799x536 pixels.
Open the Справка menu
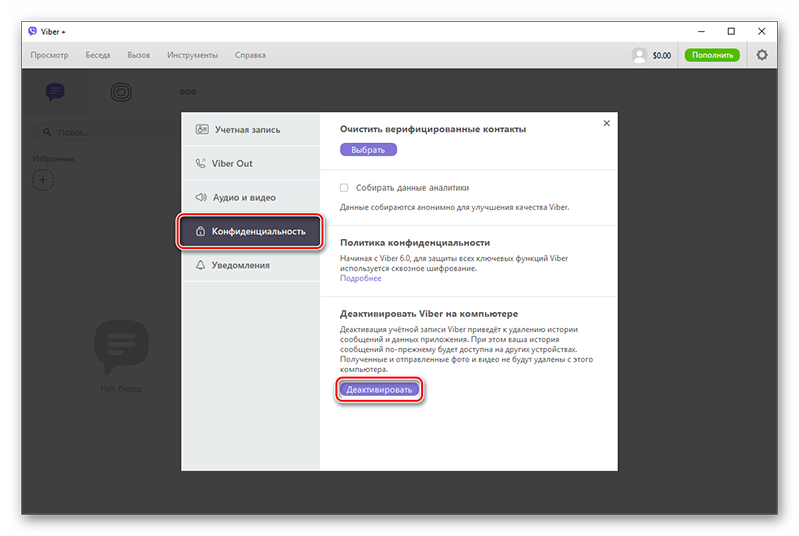[x=250, y=55]
